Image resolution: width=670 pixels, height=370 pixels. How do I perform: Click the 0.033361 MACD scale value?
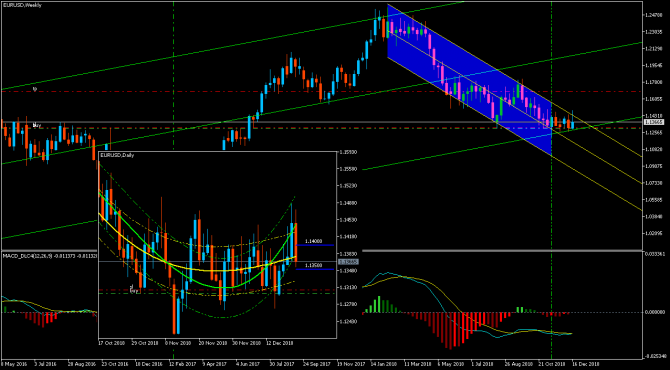[x=654, y=254]
